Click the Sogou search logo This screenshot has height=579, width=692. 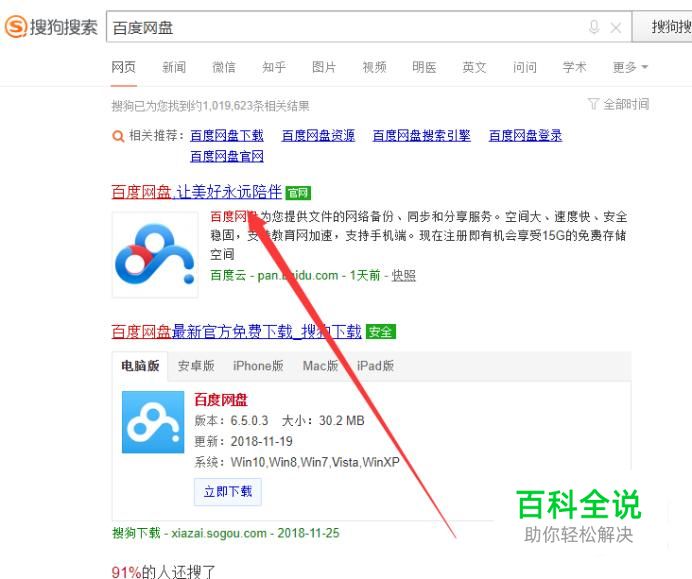coord(51,26)
